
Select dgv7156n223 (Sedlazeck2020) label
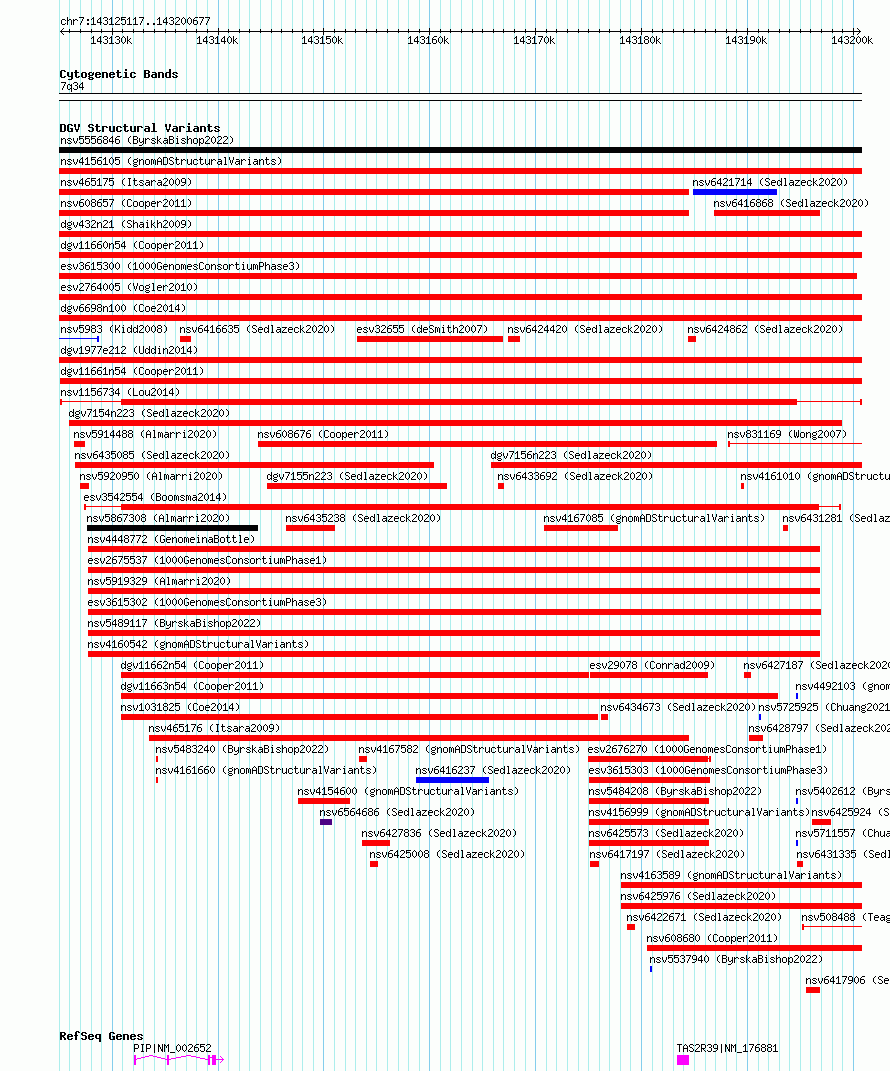tap(571, 456)
